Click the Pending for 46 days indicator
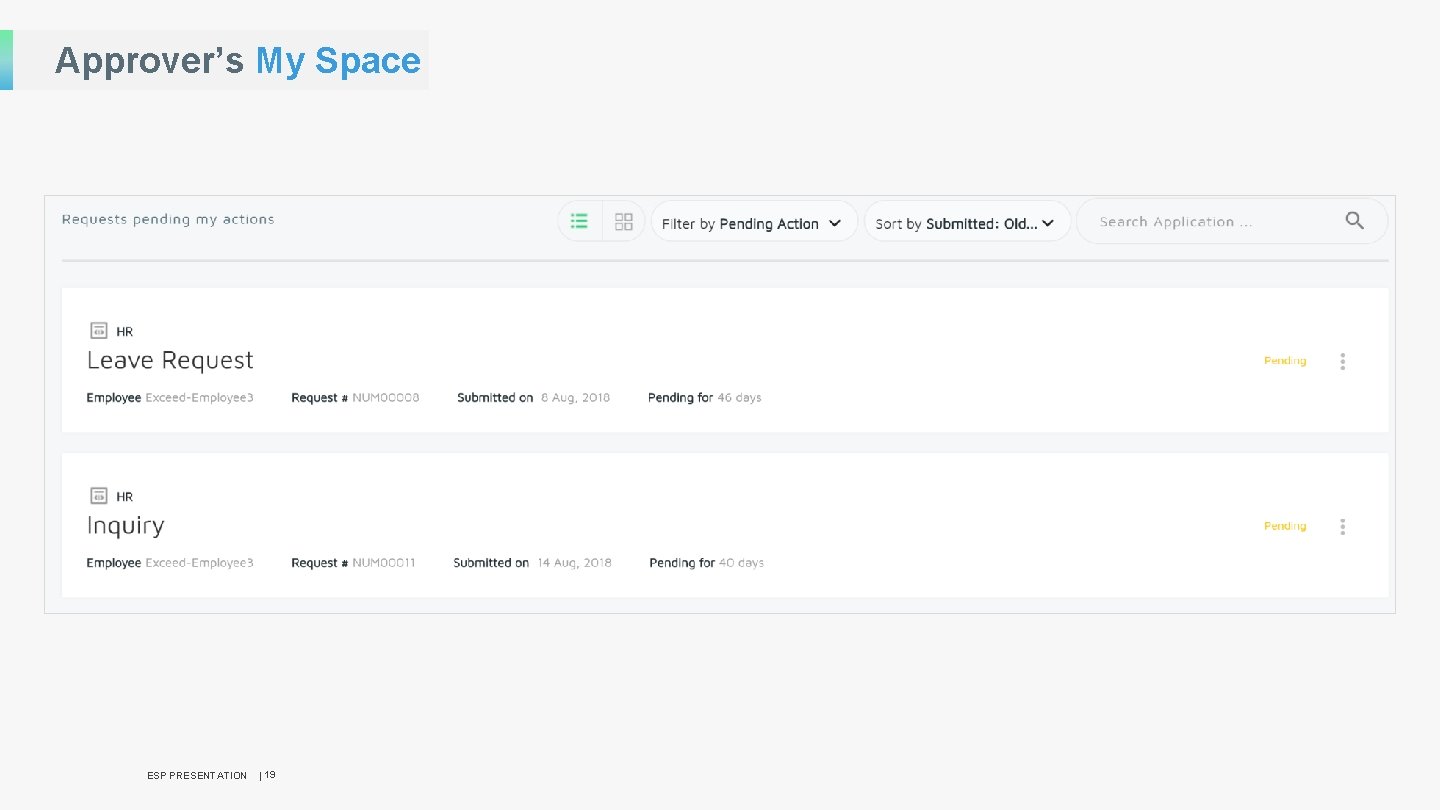 pyautogui.click(x=705, y=397)
